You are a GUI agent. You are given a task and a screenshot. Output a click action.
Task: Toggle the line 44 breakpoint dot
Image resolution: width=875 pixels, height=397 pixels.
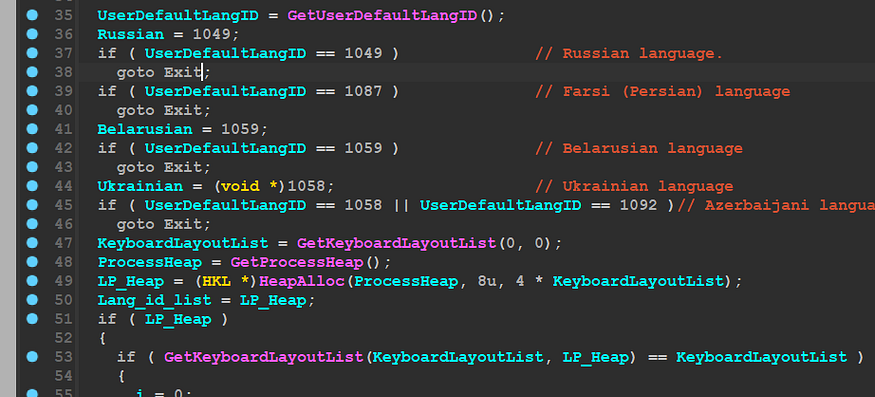coord(32,186)
